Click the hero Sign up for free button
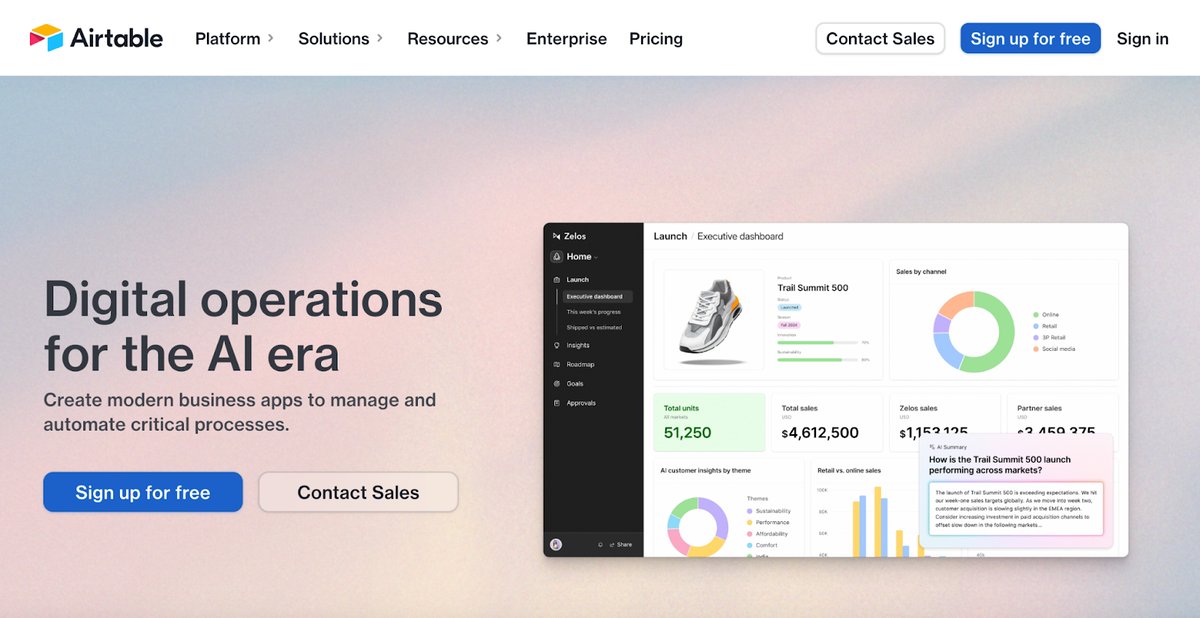Image resolution: width=1200 pixels, height=618 pixels. coord(143,492)
